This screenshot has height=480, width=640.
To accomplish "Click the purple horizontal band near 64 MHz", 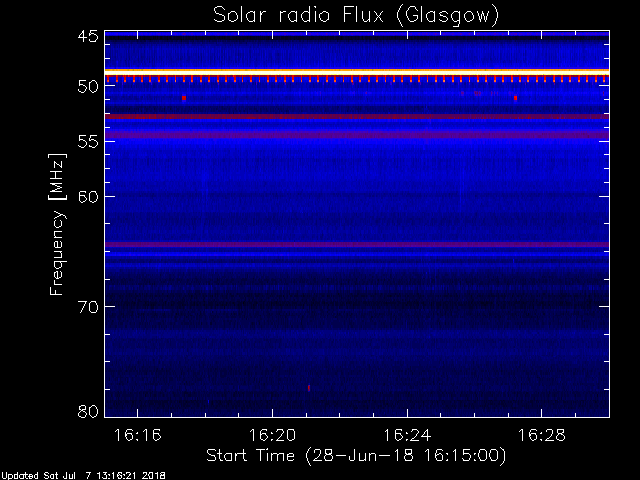I will tap(357, 245).
